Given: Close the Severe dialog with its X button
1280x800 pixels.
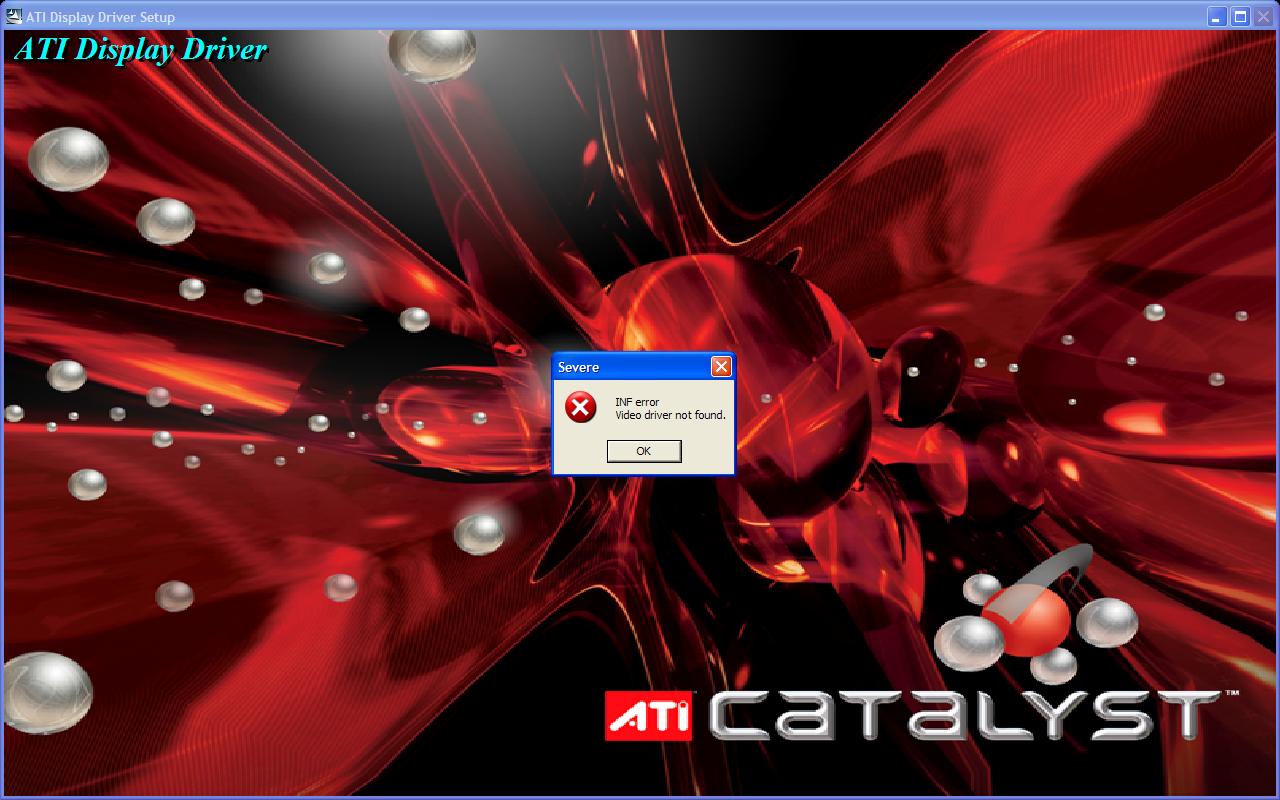Looking at the screenshot, I should [721, 367].
